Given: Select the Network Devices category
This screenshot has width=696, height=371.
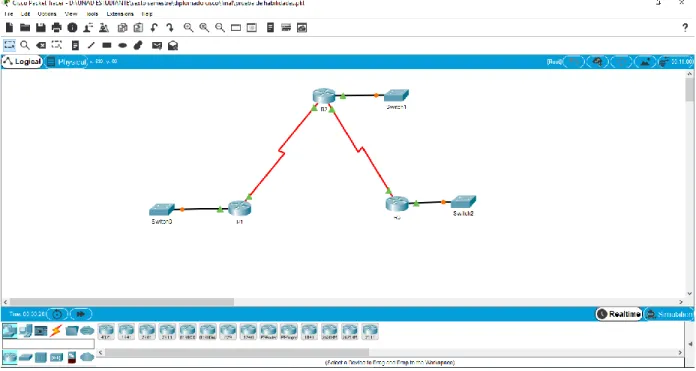Looking at the screenshot, I should [9, 331].
